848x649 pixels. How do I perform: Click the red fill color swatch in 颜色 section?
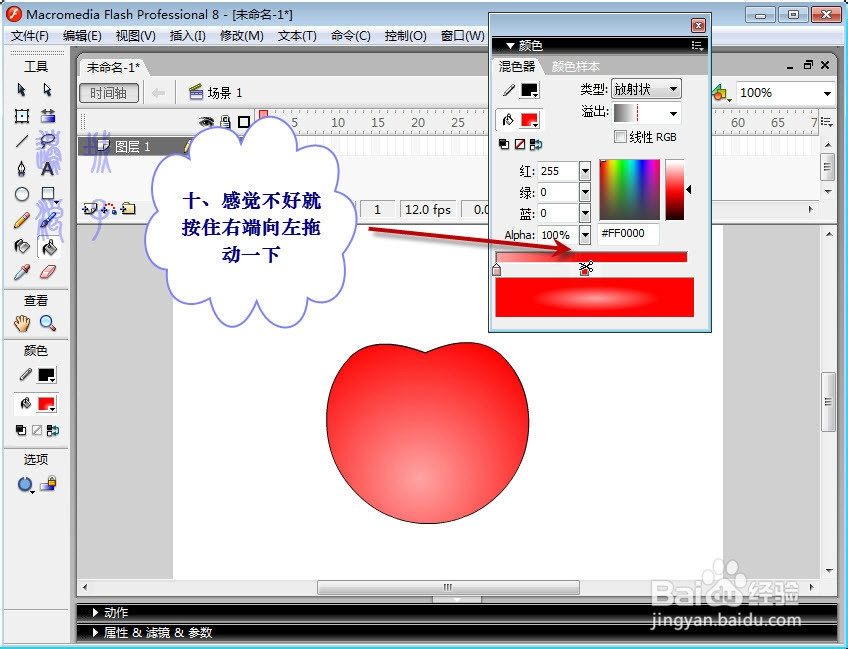click(45, 403)
